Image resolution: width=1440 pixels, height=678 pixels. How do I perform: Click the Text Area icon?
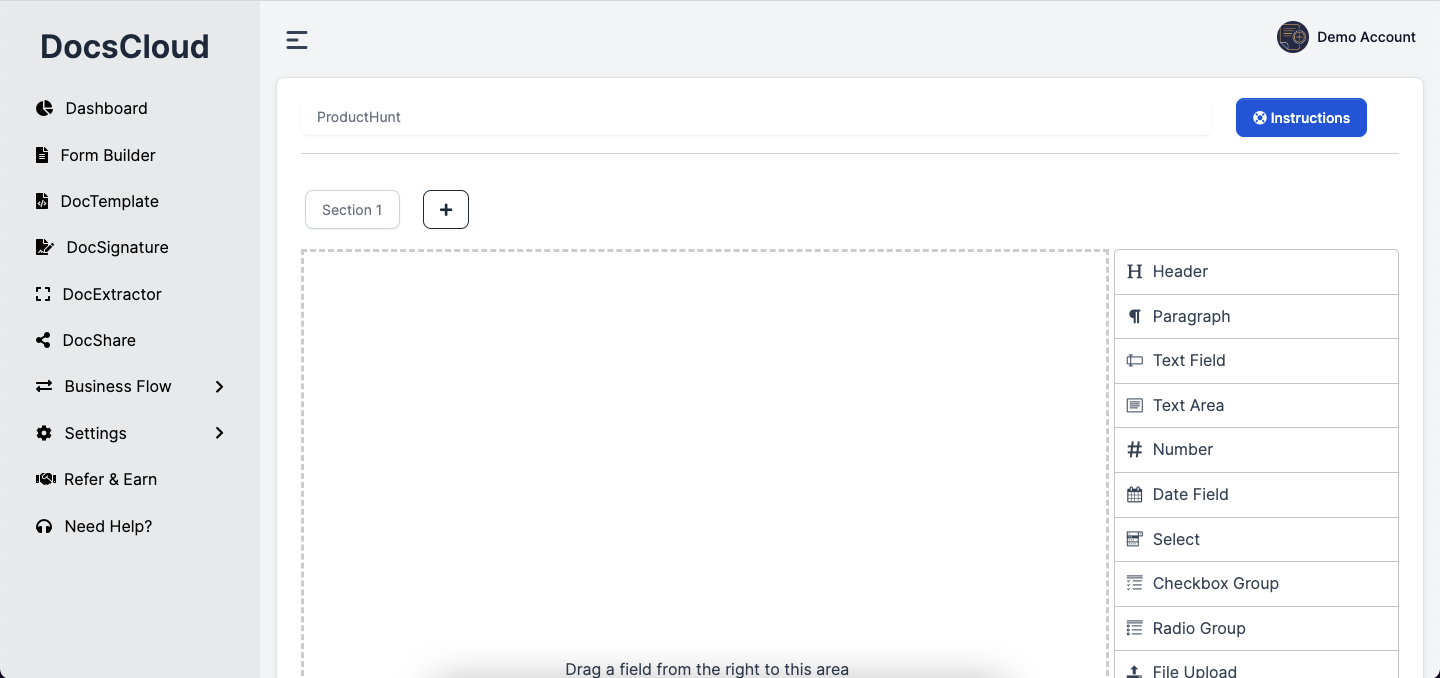1134,405
